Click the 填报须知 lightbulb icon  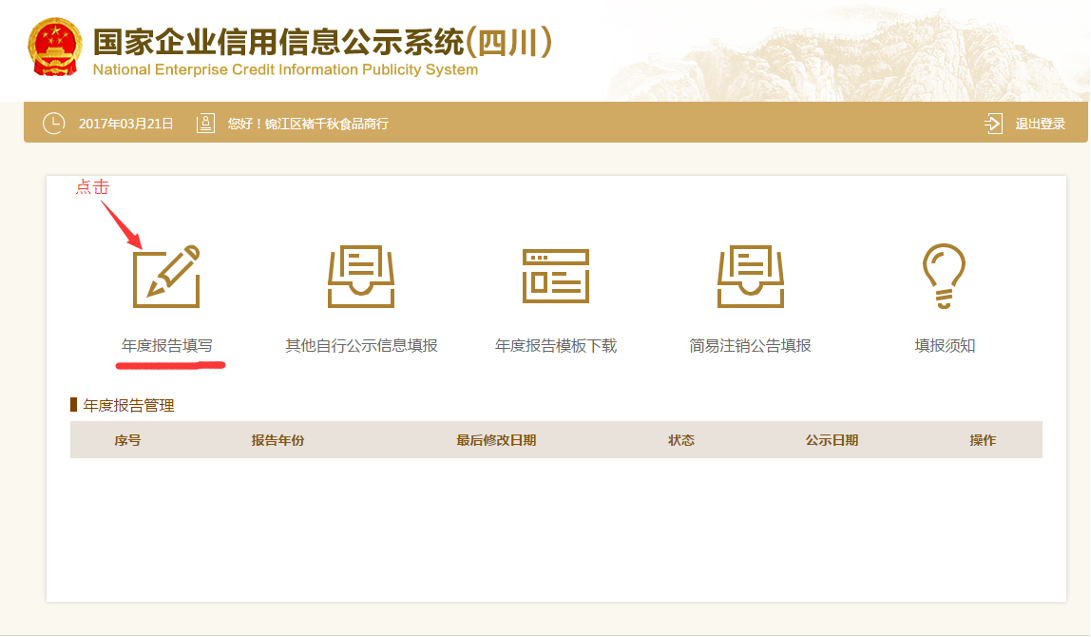pyautogui.click(x=945, y=277)
